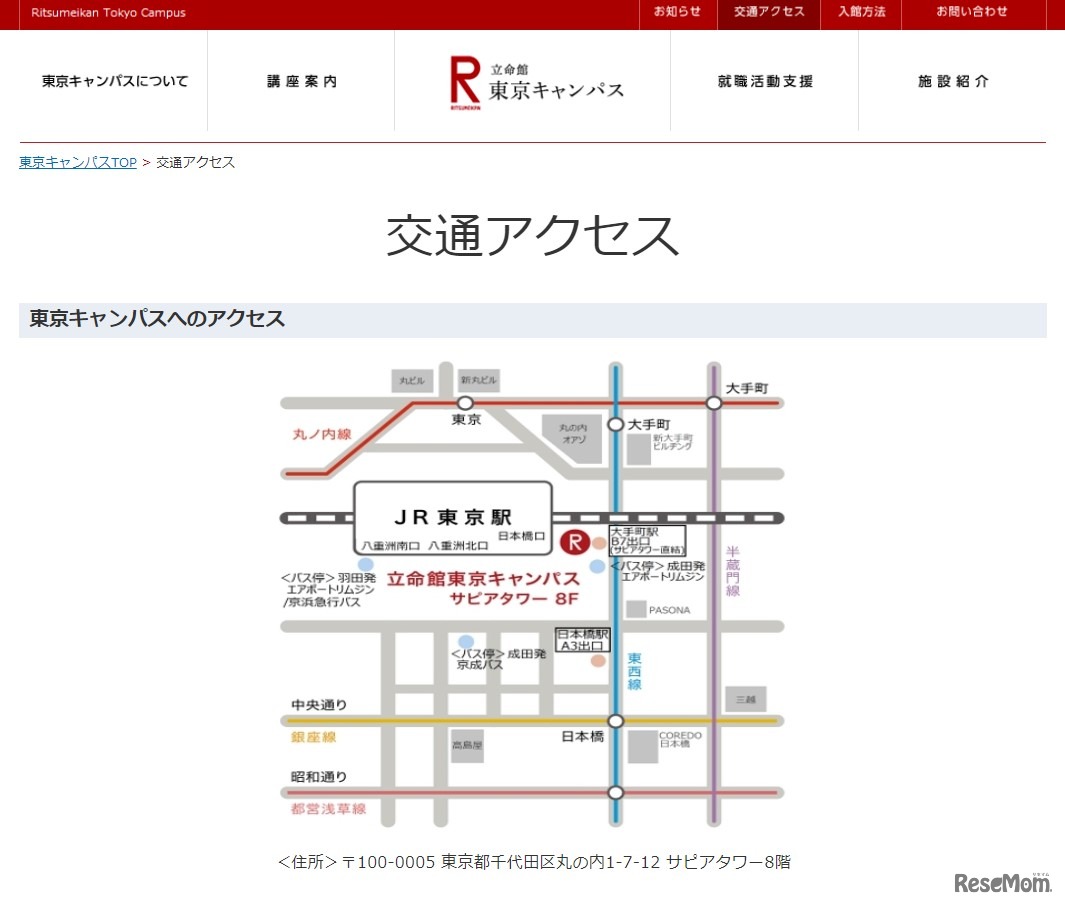1065x906 pixels.
Task: Click the 日本橋駅 A3出口 label box
Action: (x=583, y=640)
